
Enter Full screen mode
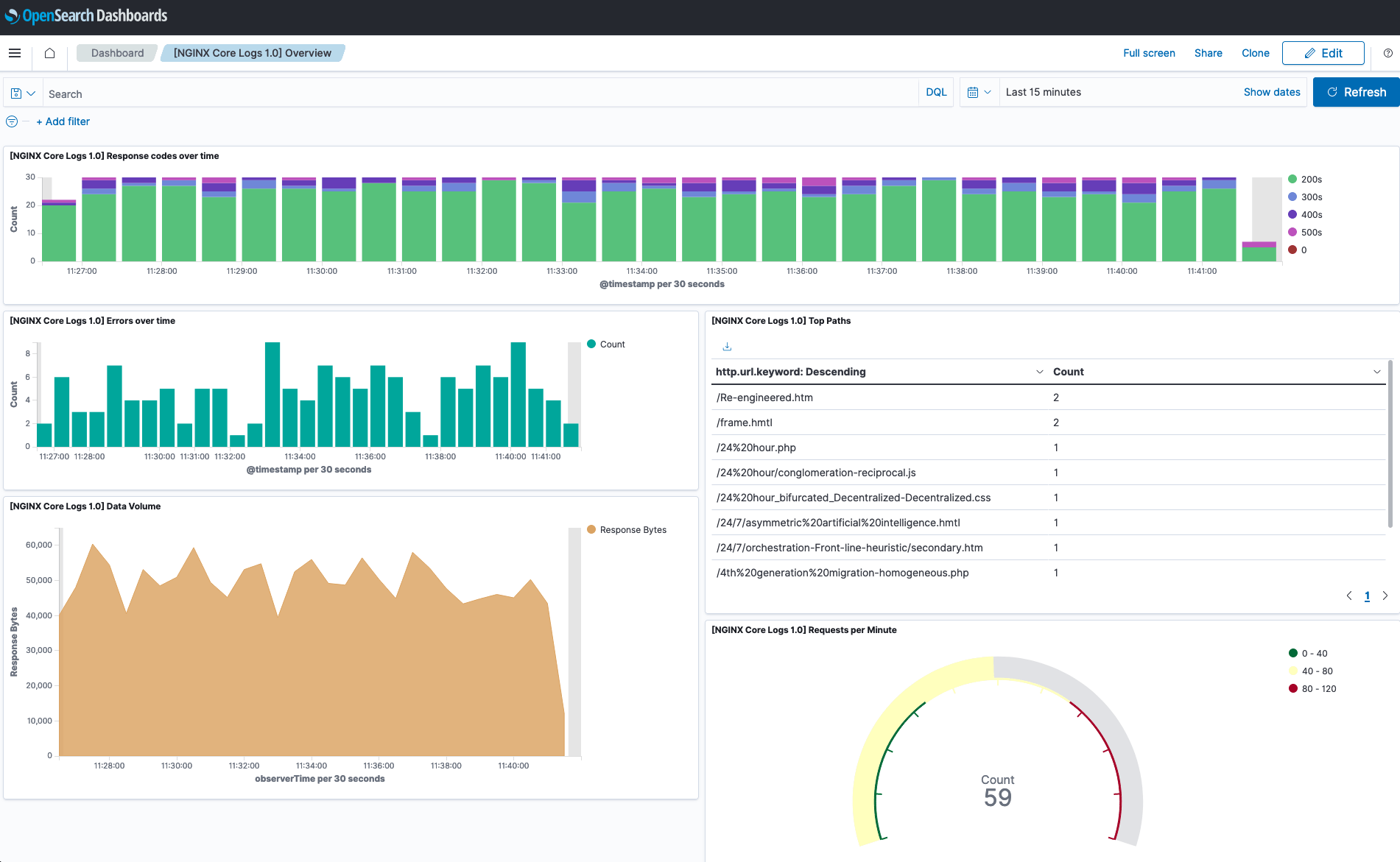tap(1149, 53)
